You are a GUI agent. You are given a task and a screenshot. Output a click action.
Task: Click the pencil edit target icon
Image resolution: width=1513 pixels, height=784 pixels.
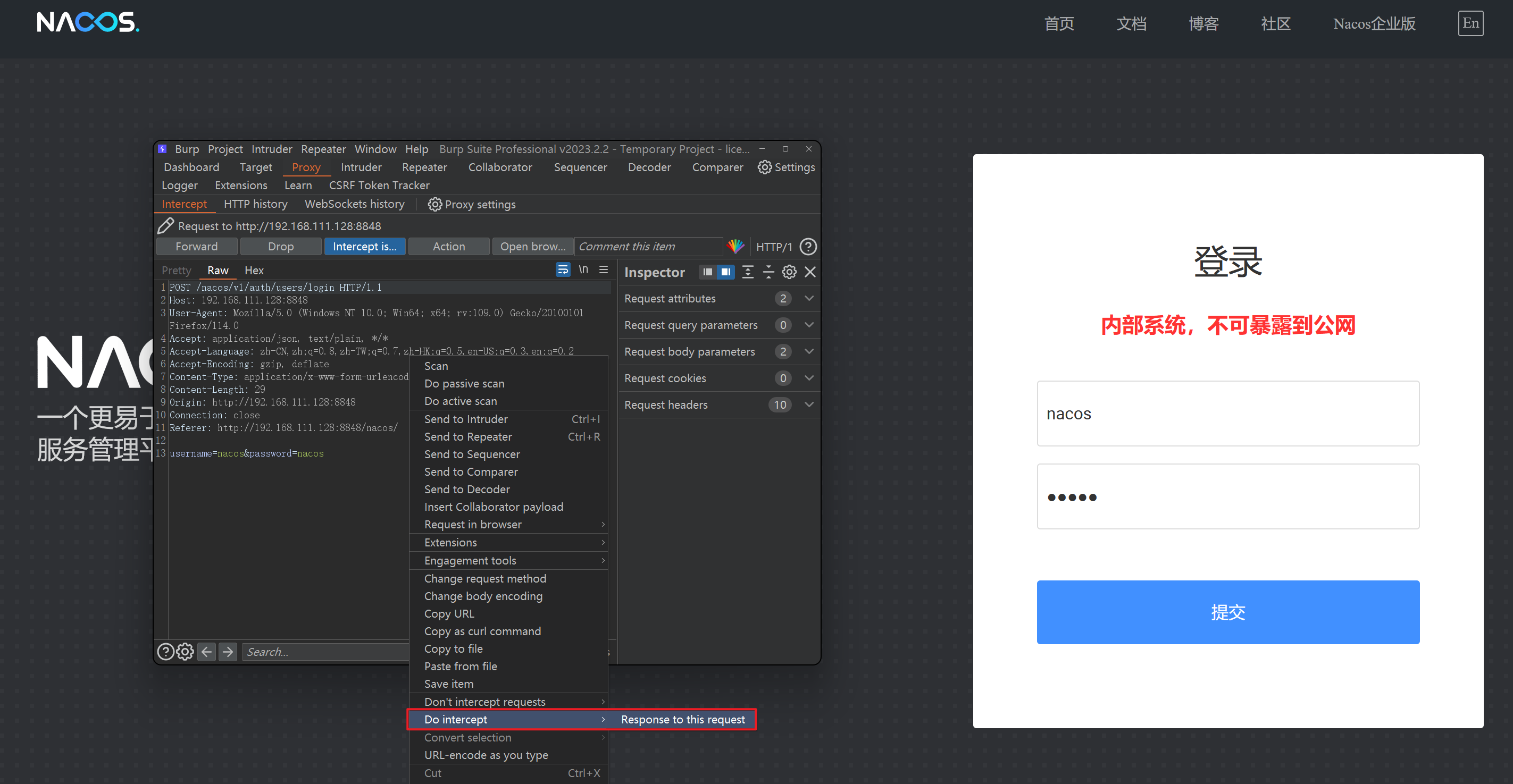(165, 226)
